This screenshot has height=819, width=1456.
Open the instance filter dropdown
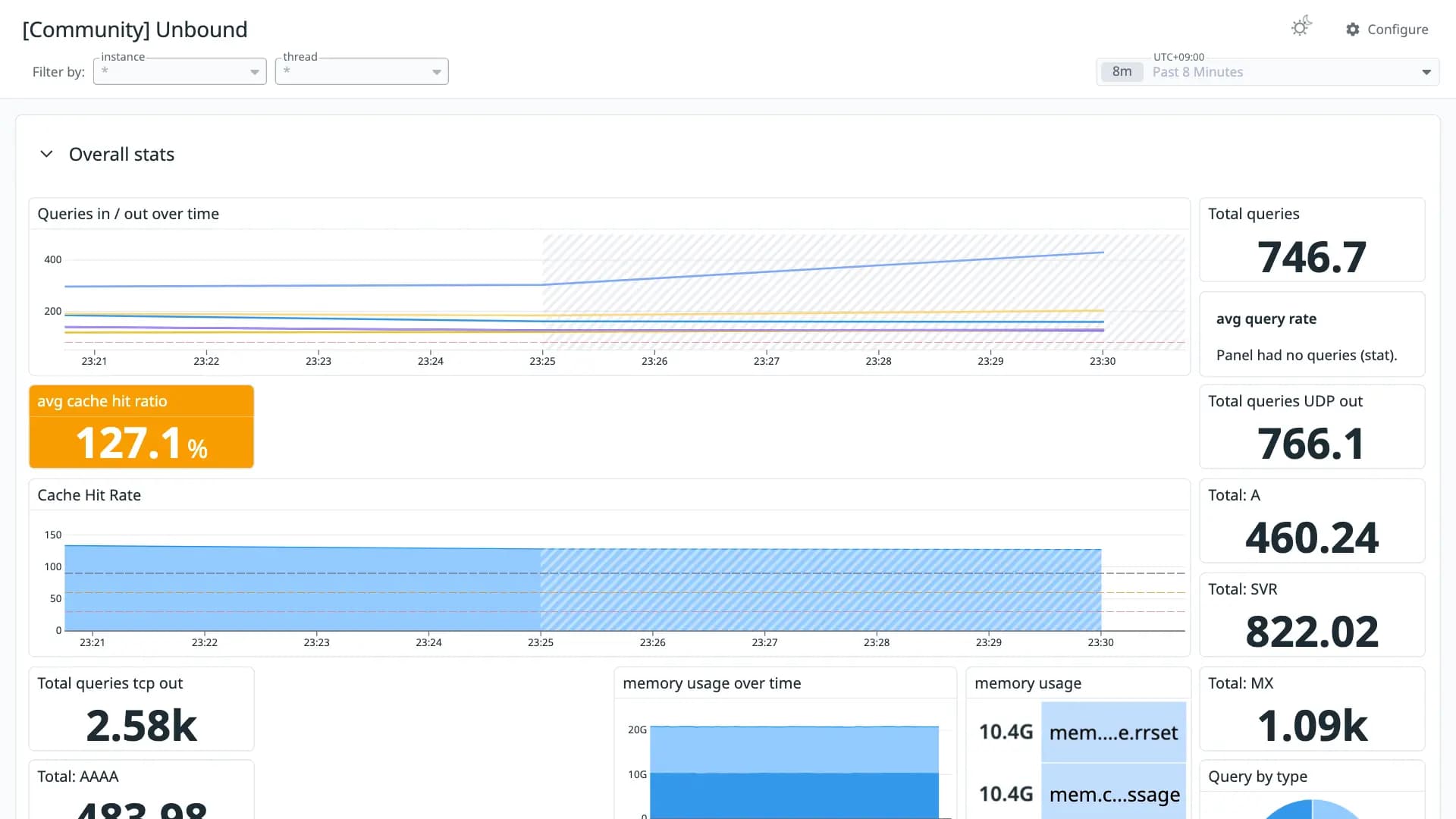[180, 71]
